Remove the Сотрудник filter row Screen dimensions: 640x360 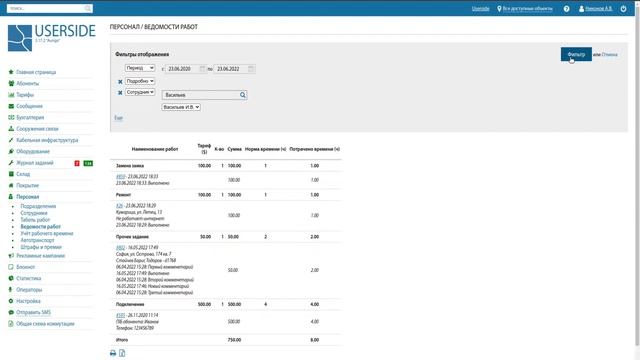tap(120, 93)
